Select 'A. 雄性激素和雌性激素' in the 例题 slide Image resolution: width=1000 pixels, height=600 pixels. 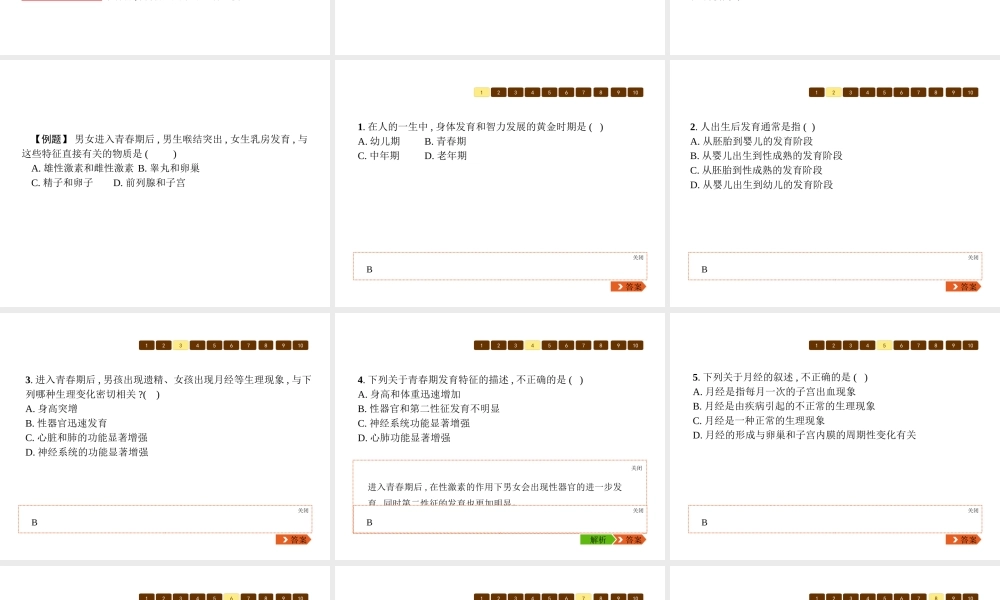coord(82,168)
